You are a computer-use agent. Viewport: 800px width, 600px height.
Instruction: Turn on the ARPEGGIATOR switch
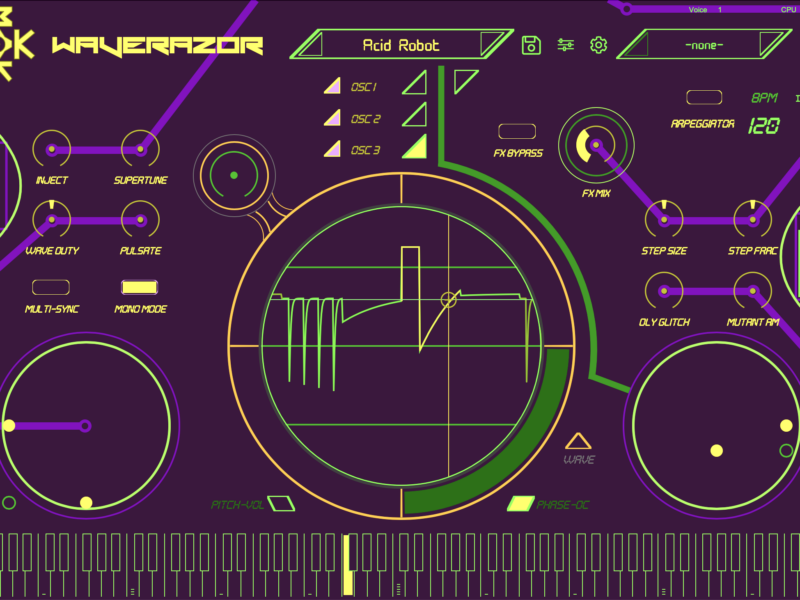click(x=704, y=98)
